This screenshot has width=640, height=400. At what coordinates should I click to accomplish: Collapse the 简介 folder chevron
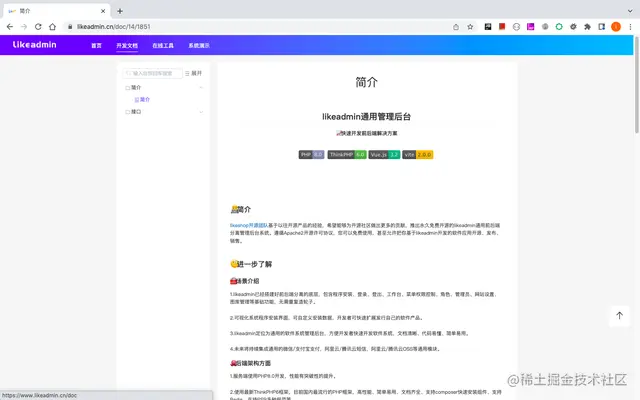coord(201,87)
